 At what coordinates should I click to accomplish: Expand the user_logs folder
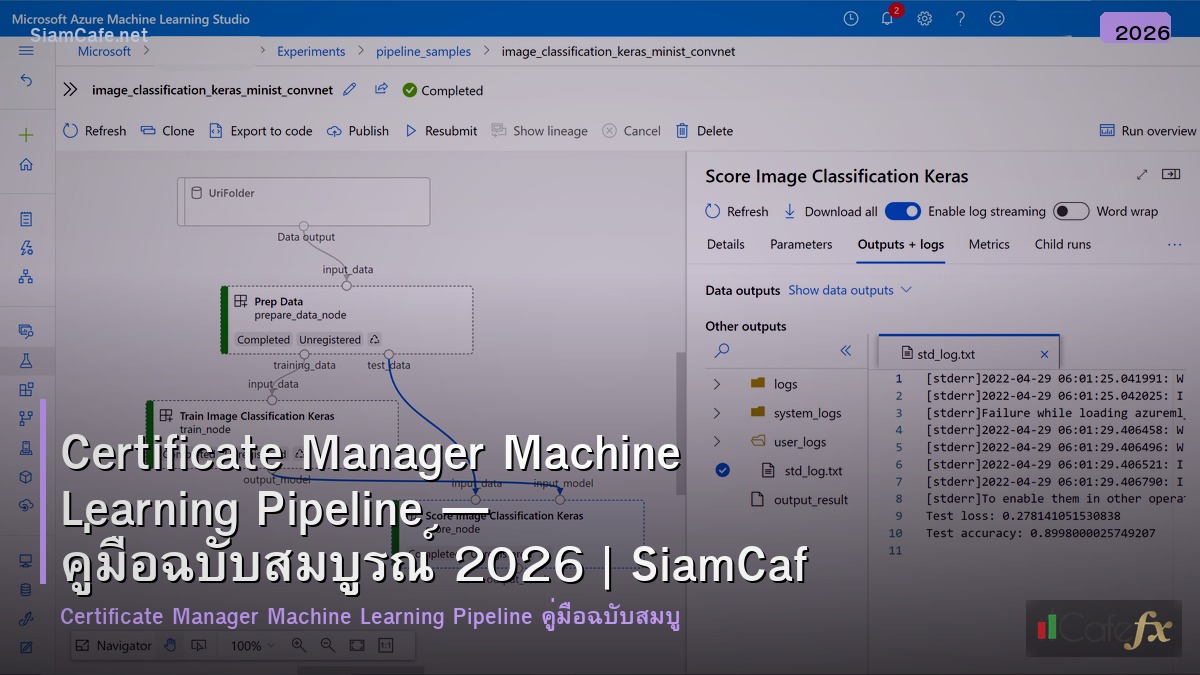(718, 441)
